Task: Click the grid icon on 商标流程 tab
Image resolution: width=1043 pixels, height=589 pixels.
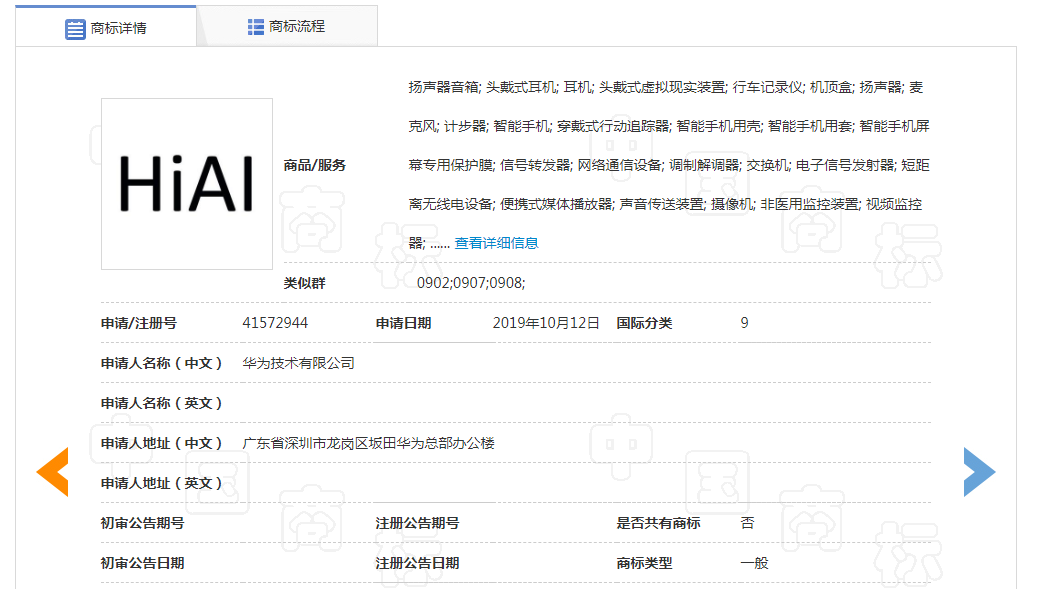Action: tap(255, 25)
